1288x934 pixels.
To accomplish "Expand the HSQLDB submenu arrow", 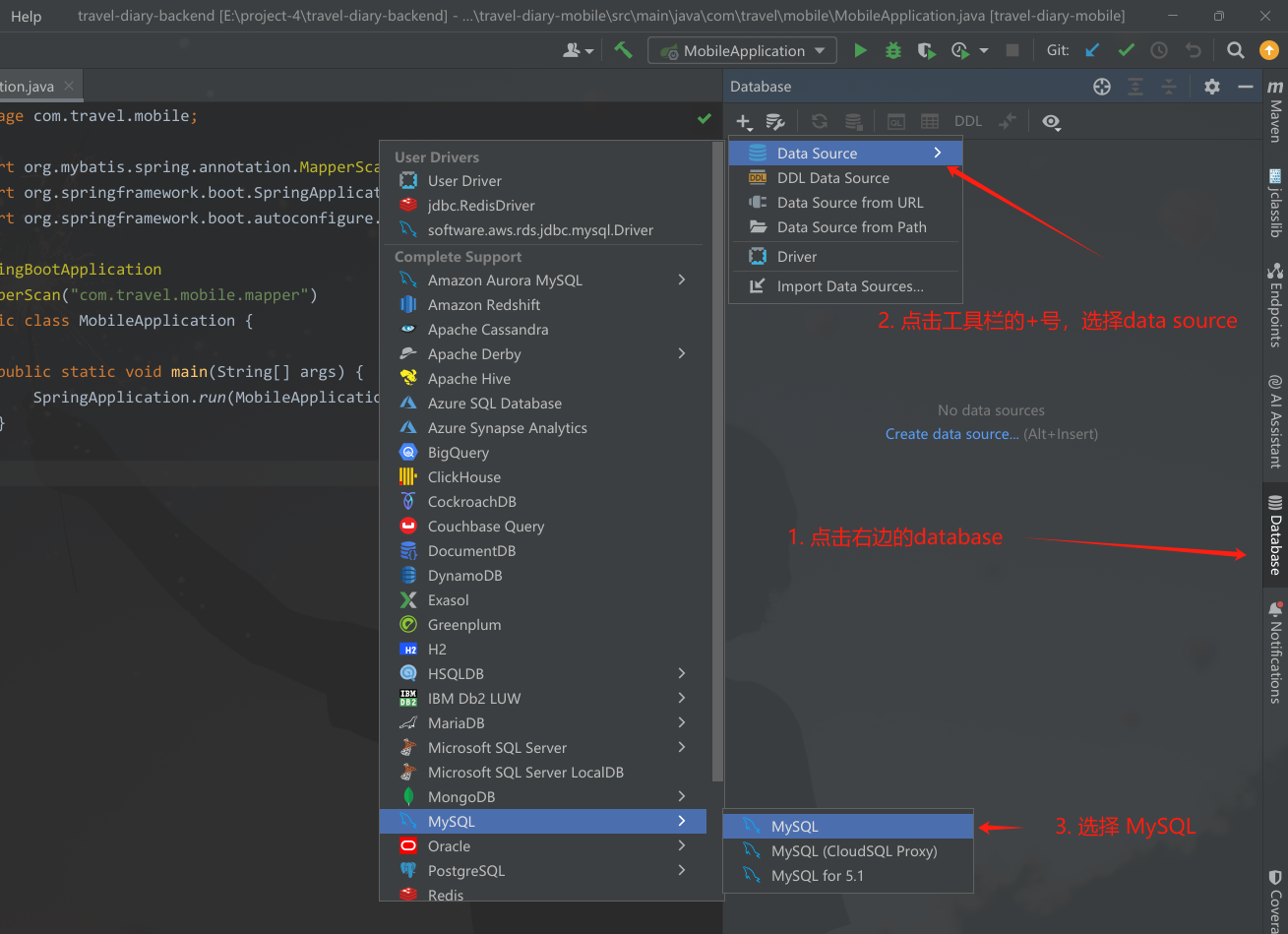I will 682,673.
